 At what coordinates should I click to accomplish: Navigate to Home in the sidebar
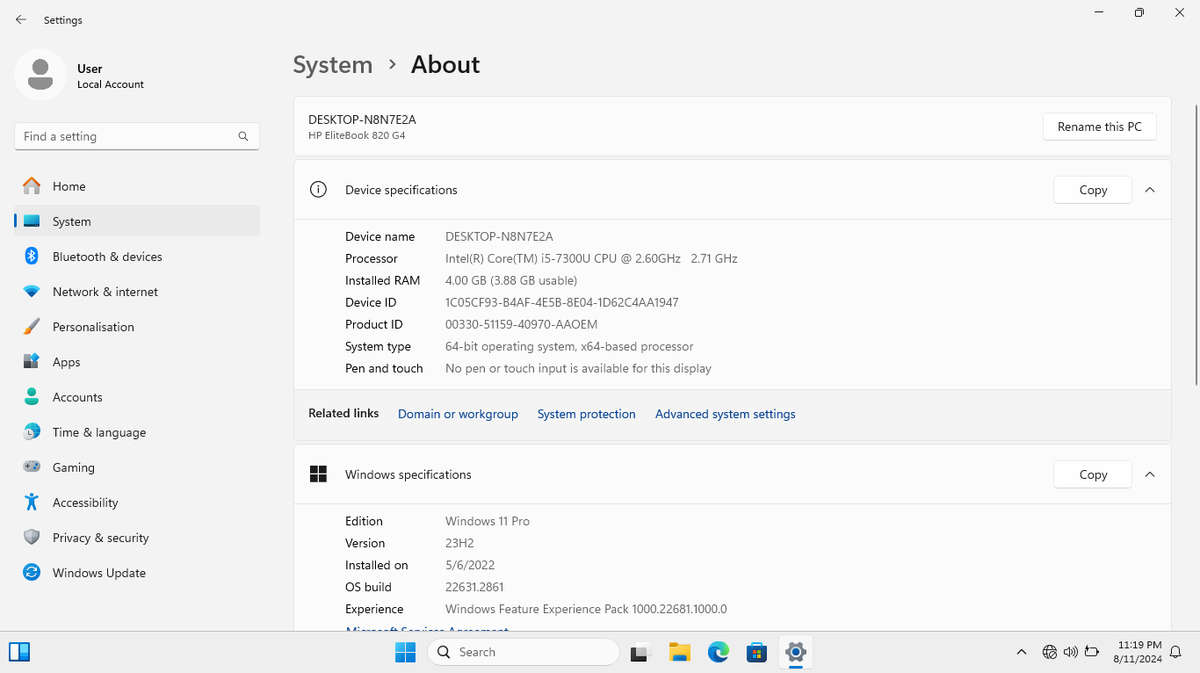[x=68, y=186]
